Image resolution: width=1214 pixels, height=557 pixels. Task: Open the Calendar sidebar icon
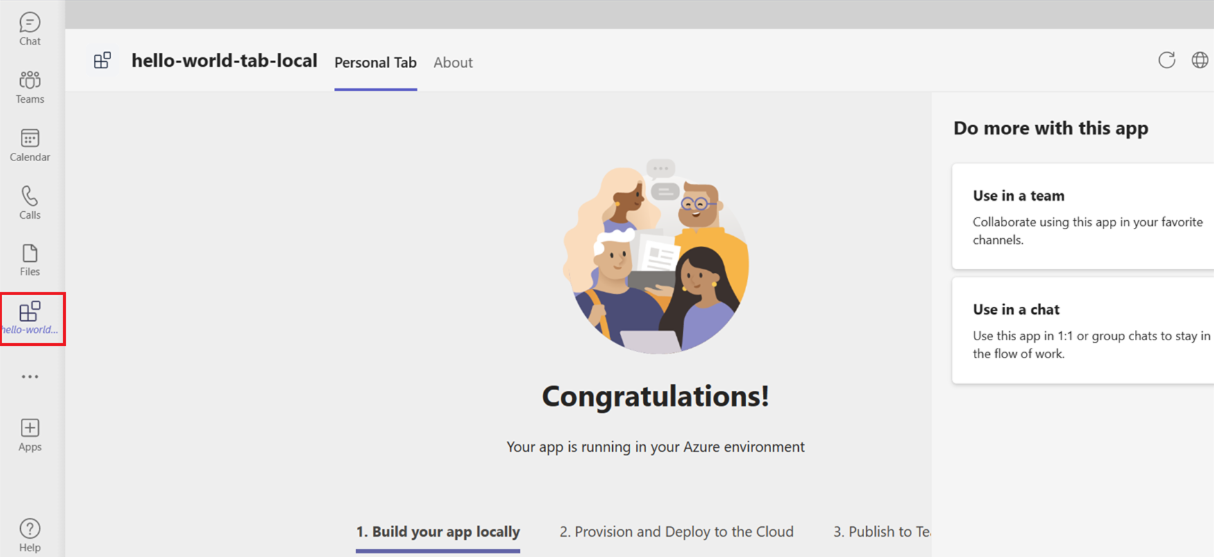(30, 144)
